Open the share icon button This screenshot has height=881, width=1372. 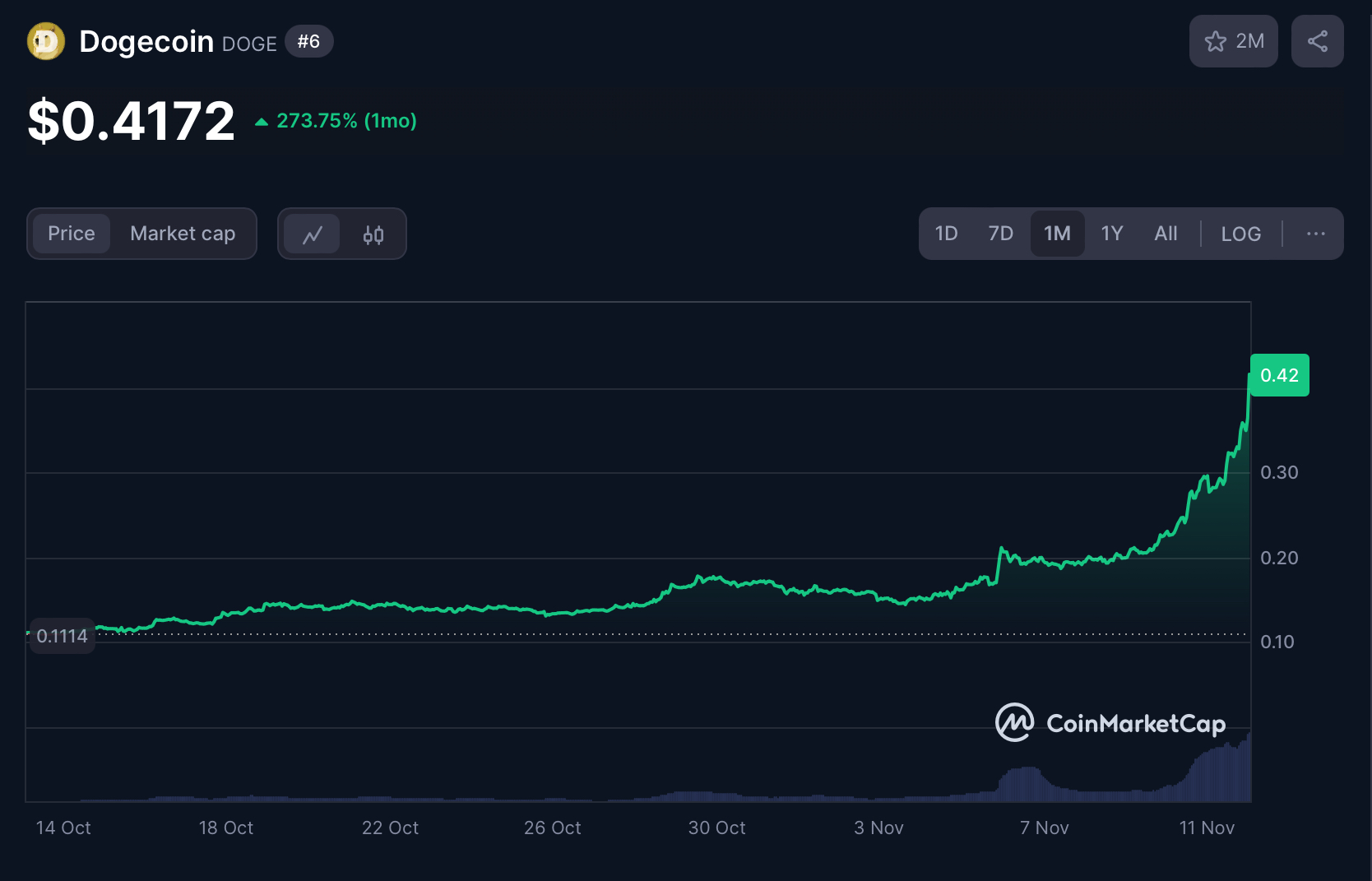(1317, 41)
